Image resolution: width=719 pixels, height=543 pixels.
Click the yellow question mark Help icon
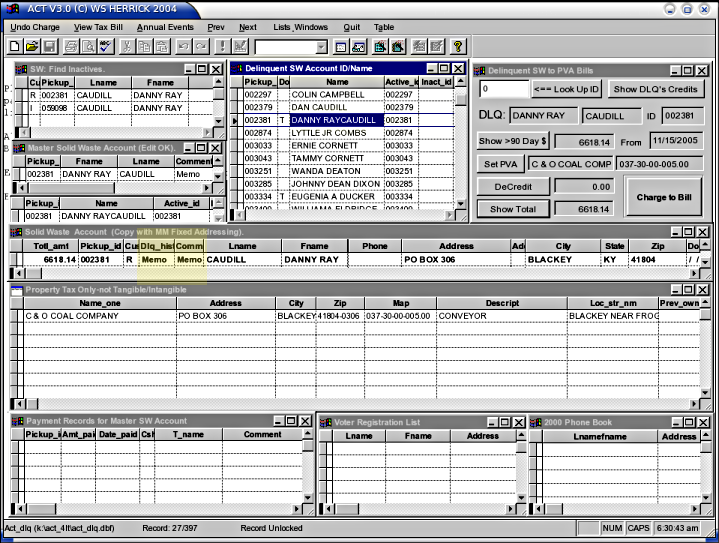[x=458, y=46]
